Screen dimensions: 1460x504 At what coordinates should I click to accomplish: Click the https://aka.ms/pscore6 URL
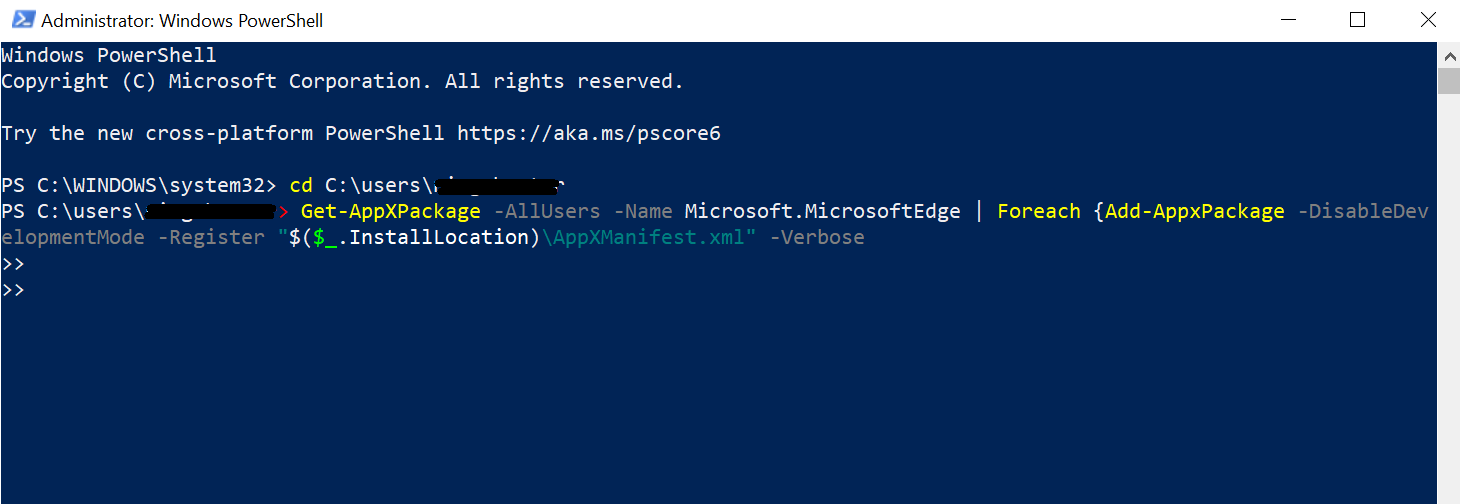pos(588,133)
